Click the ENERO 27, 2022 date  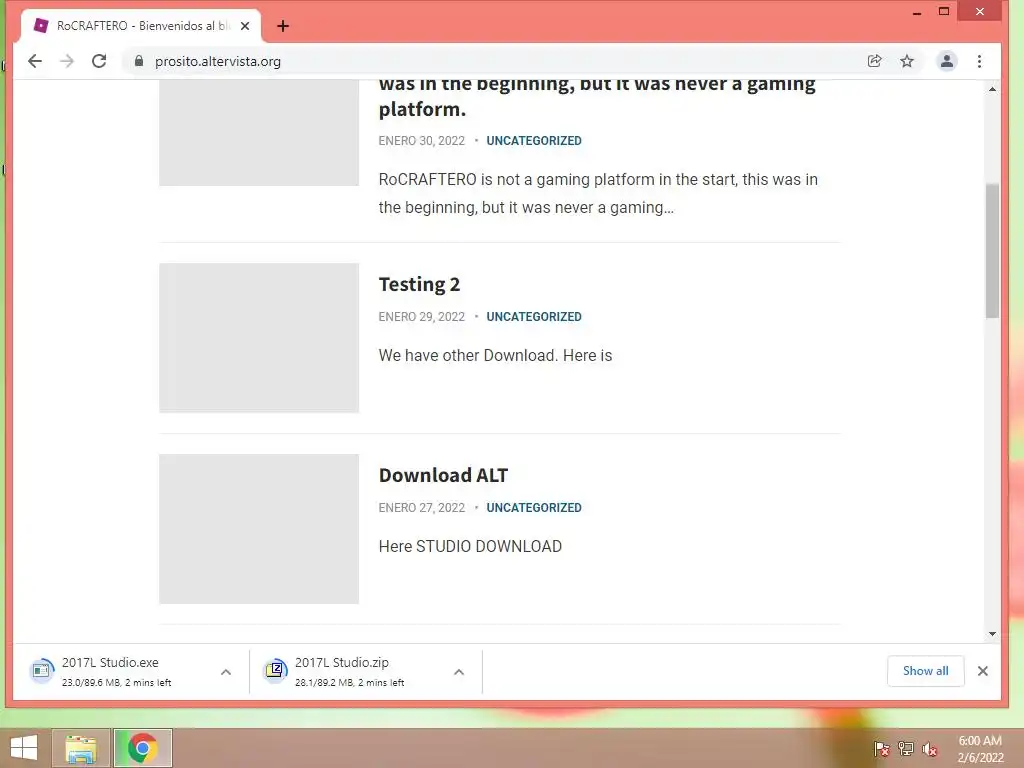tap(421, 508)
